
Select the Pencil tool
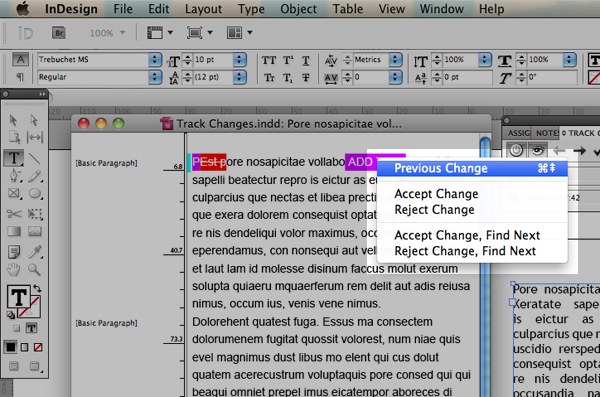(35, 176)
